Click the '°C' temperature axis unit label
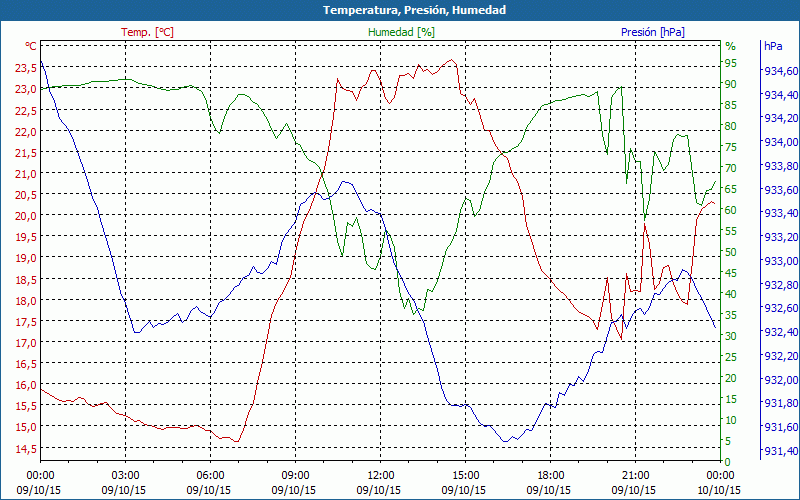Image resolution: width=800 pixels, height=500 pixels. pyautogui.click(x=31, y=46)
